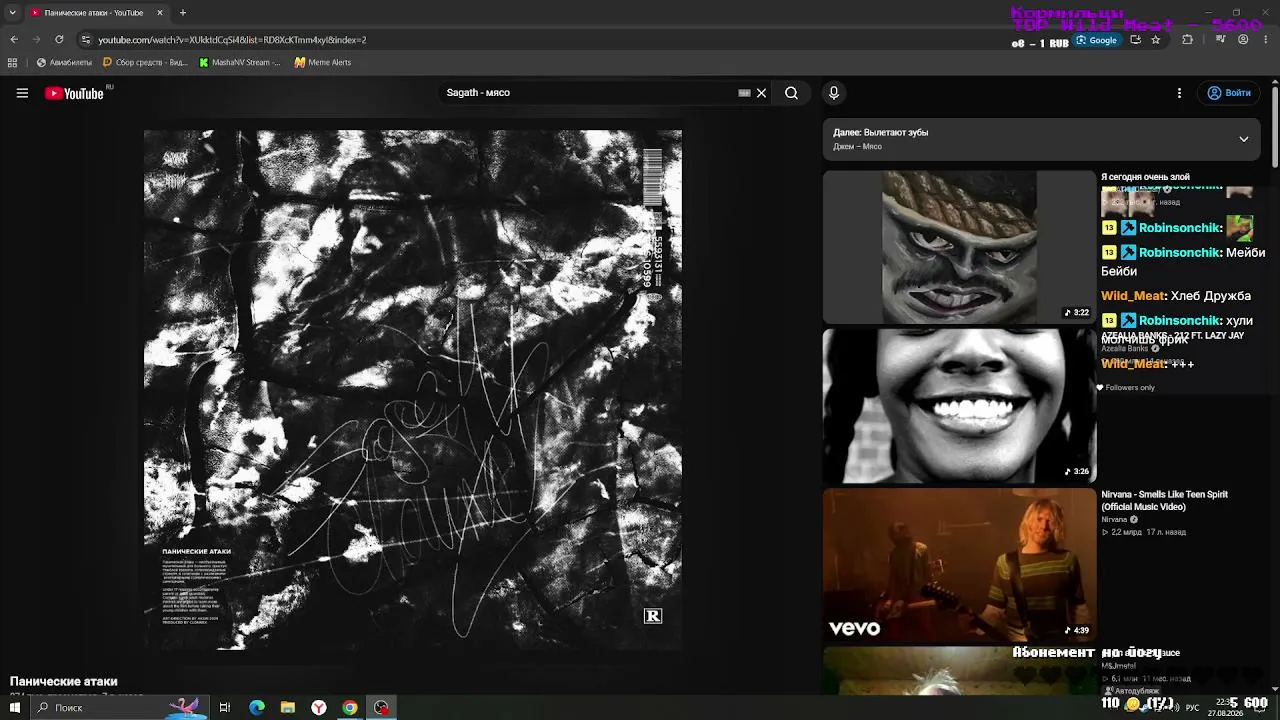This screenshot has width=1280, height=720.
Task: Reload the current page
Action: 59,40
